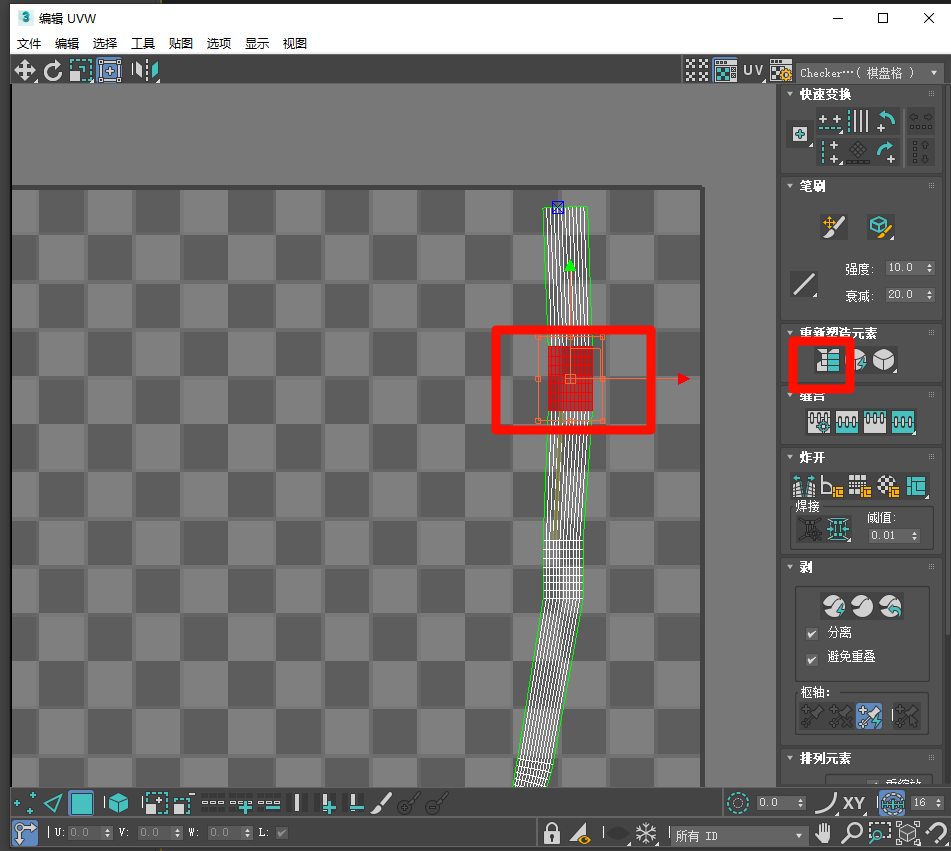The width and height of the screenshot is (951, 851).
Task: Open the Checker texture dropdown
Action: [x=870, y=72]
